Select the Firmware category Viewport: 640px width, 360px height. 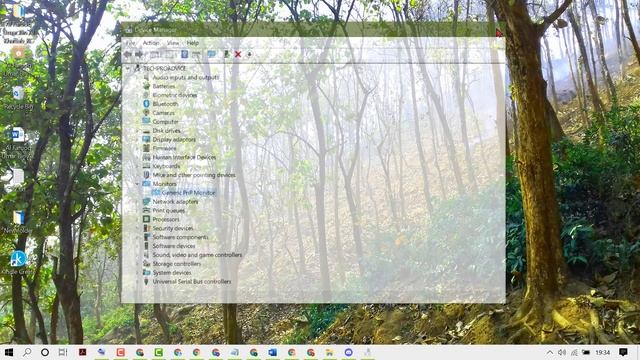click(164, 148)
